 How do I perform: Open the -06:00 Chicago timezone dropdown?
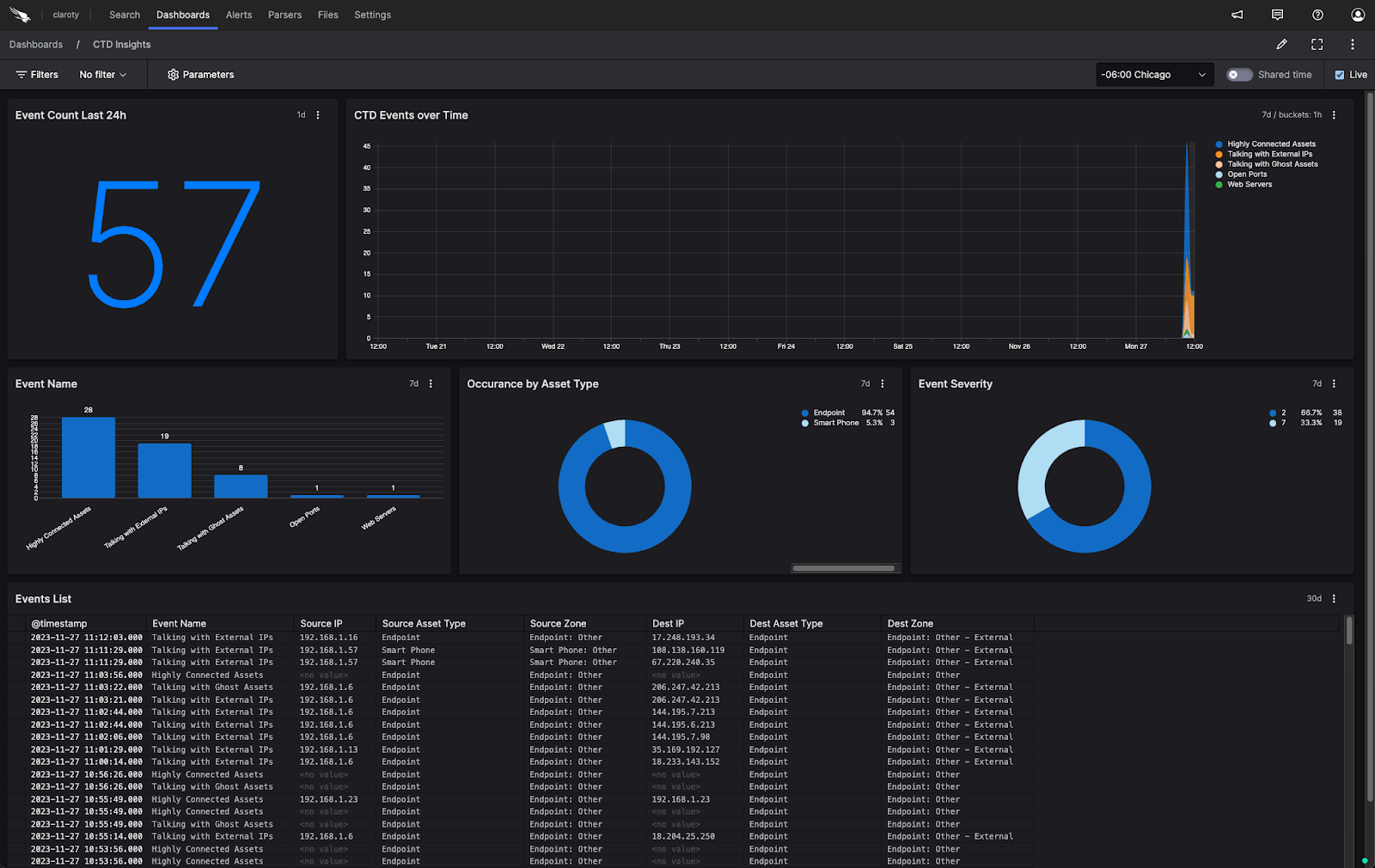1153,75
